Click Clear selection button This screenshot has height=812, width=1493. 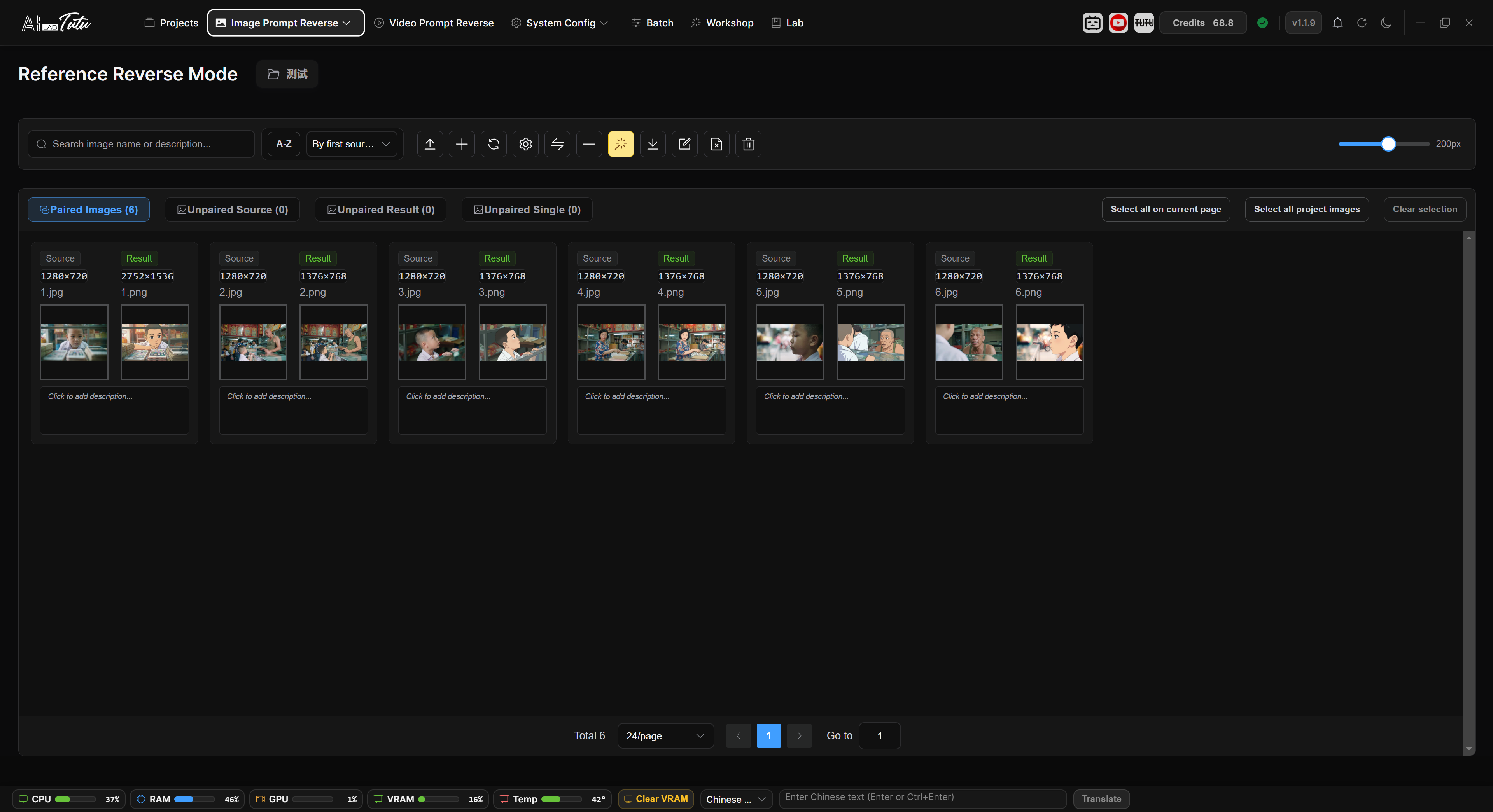click(1425, 209)
